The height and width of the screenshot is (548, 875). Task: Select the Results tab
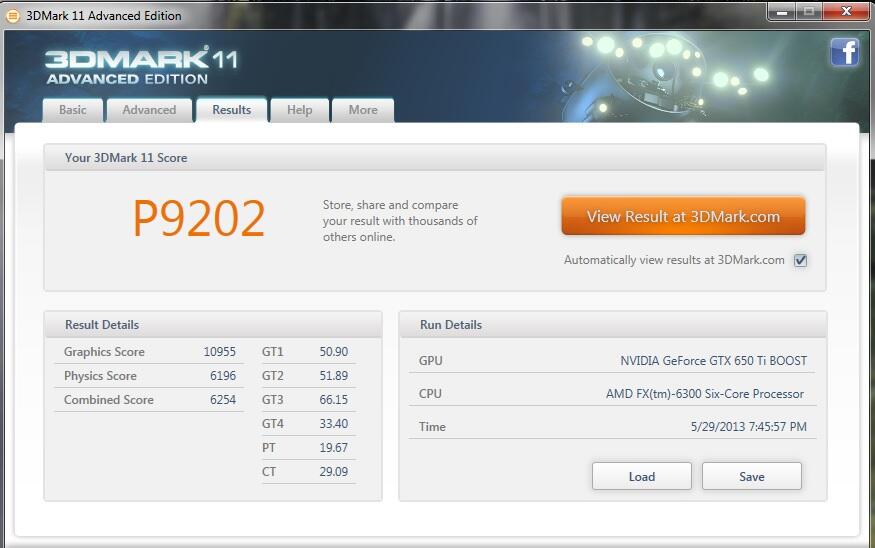pyautogui.click(x=232, y=109)
